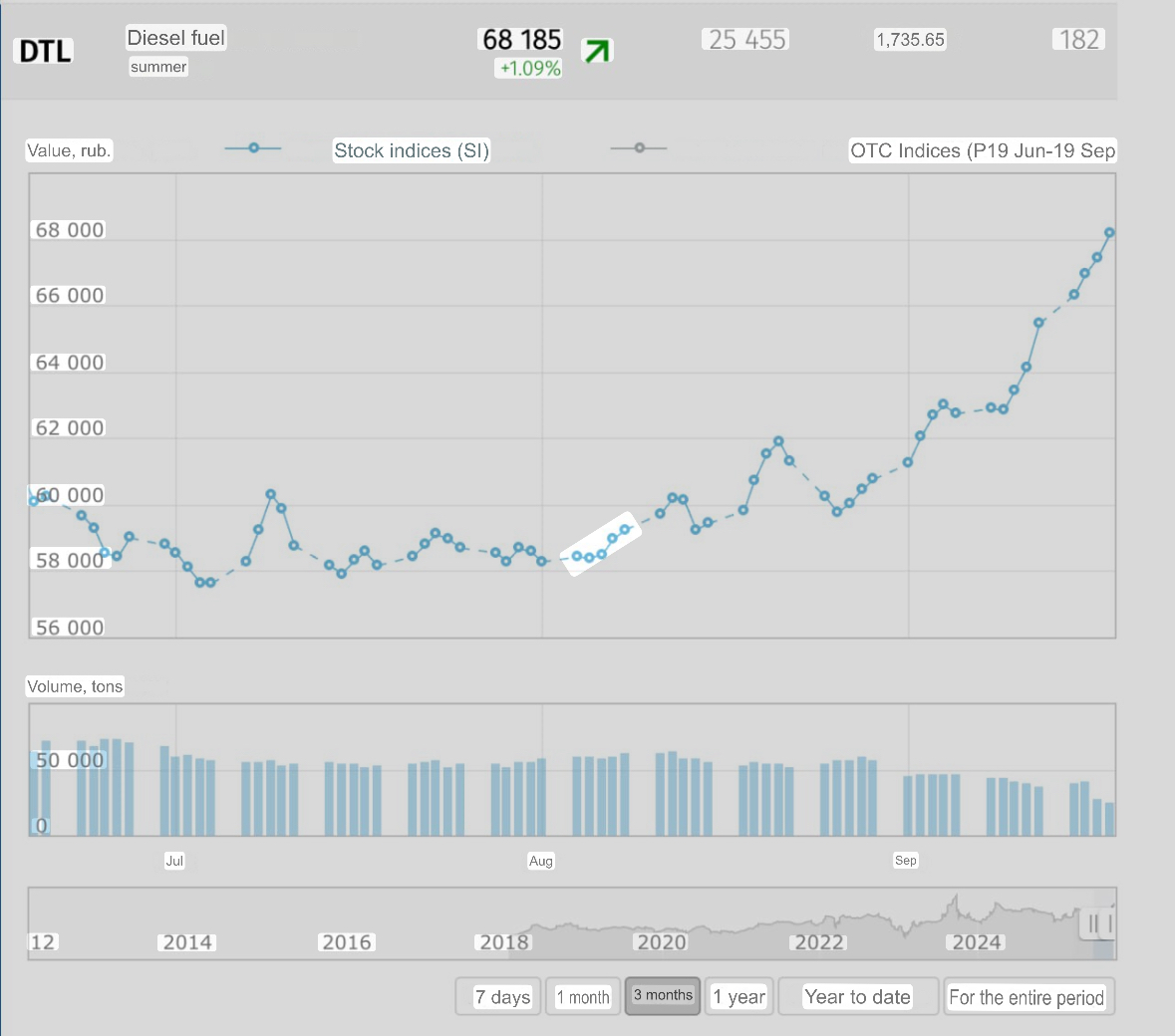Viewport: 1175px width, 1036px height.
Task: Click the Jul label on the x-axis
Action: coord(173,861)
